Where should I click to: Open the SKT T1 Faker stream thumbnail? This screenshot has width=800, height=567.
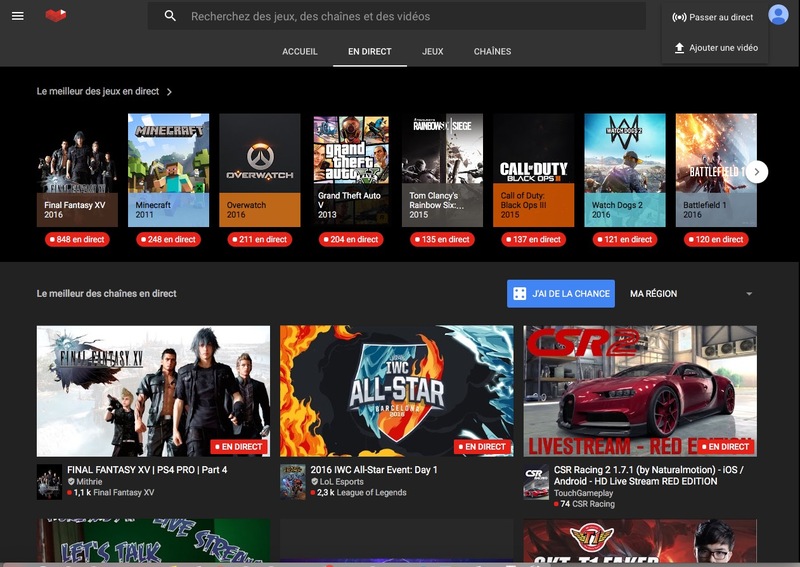pos(640,541)
